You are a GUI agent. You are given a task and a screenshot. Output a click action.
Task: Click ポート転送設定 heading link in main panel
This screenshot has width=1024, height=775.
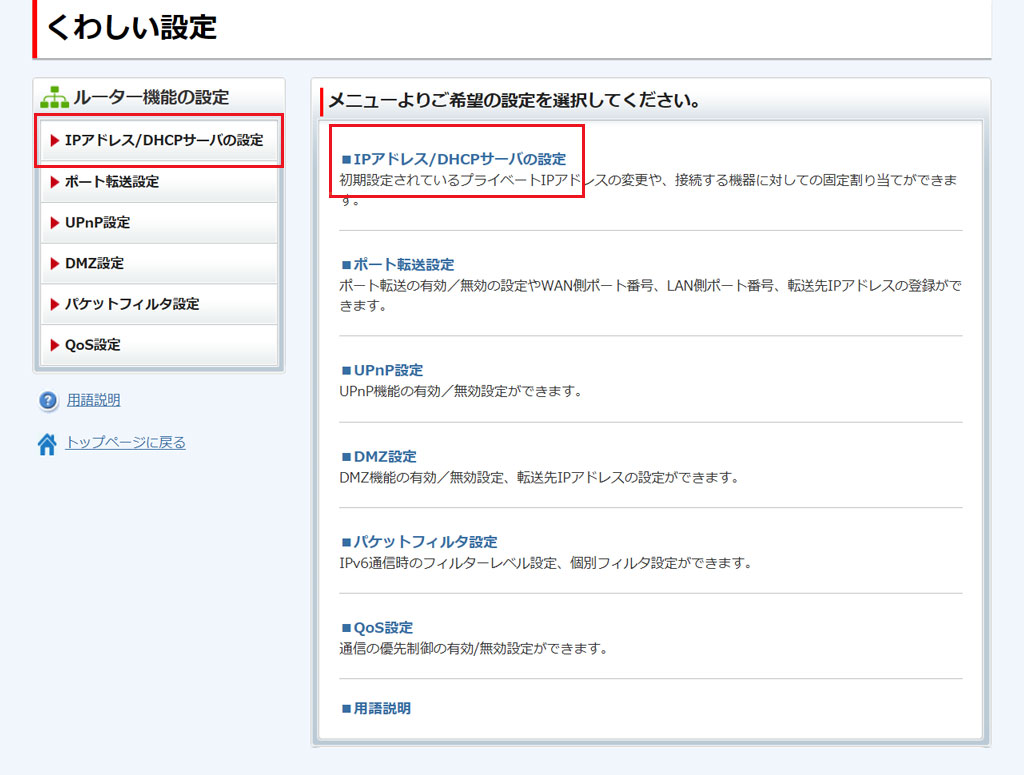click(x=403, y=265)
